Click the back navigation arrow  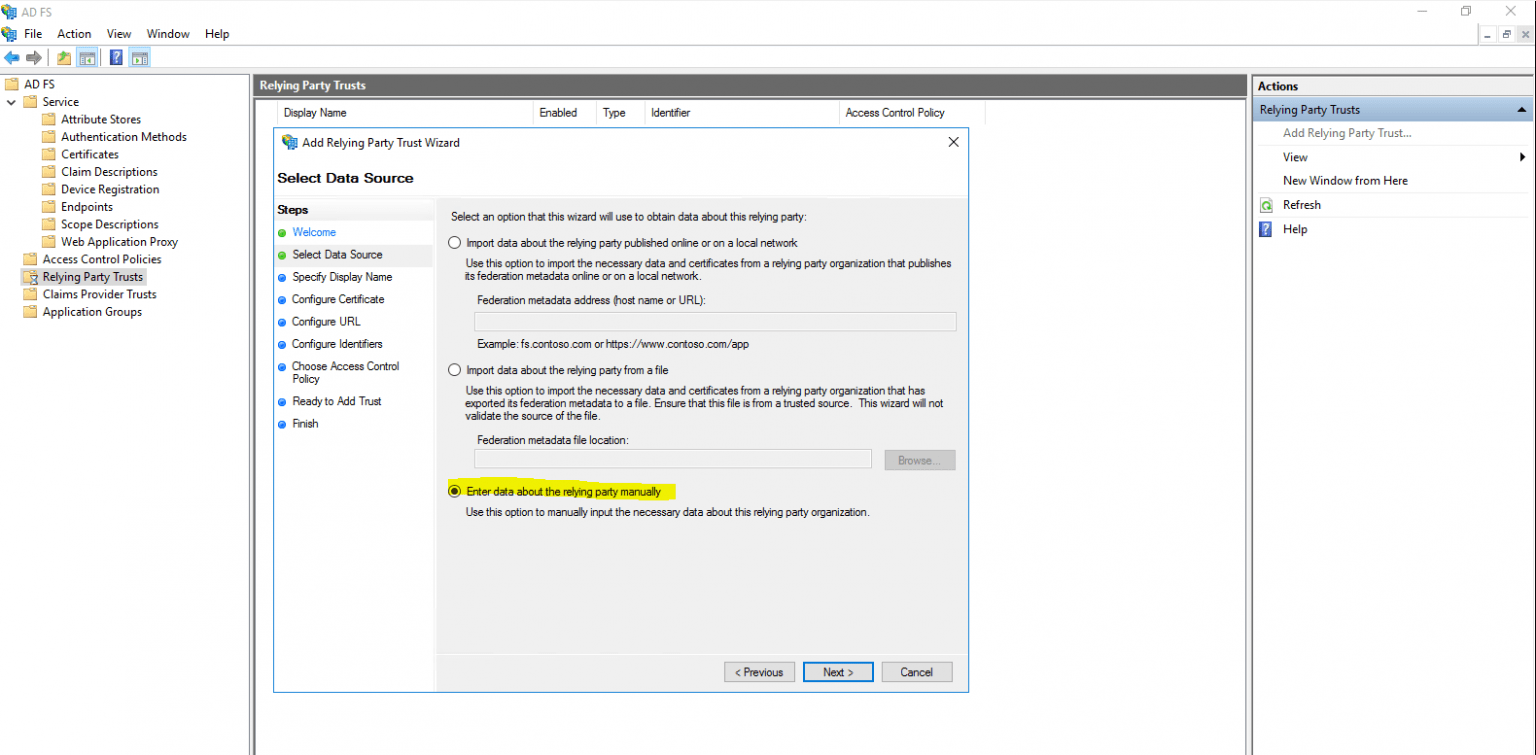point(11,57)
